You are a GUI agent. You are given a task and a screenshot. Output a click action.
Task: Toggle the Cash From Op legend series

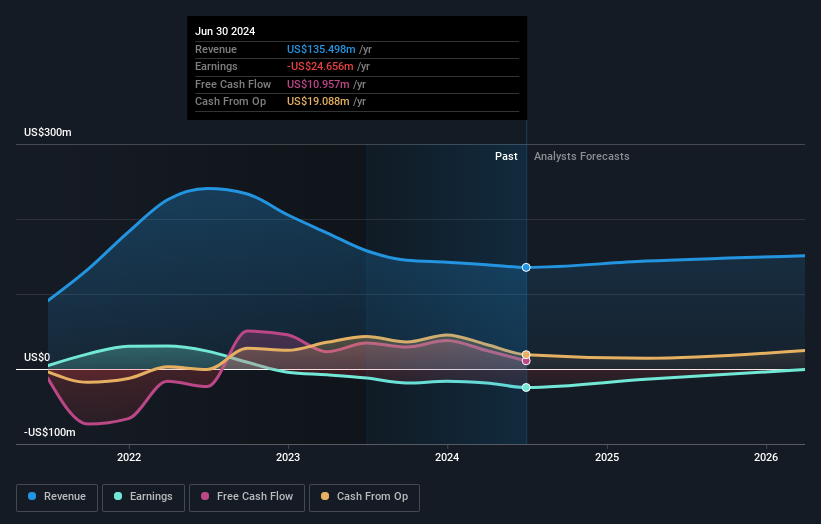click(364, 497)
